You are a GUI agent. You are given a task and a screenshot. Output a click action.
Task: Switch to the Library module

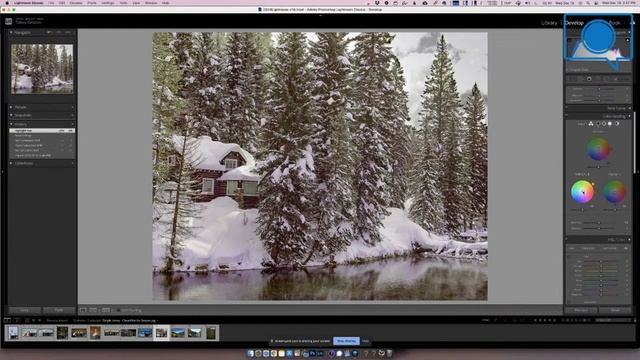pyautogui.click(x=549, y=23)
